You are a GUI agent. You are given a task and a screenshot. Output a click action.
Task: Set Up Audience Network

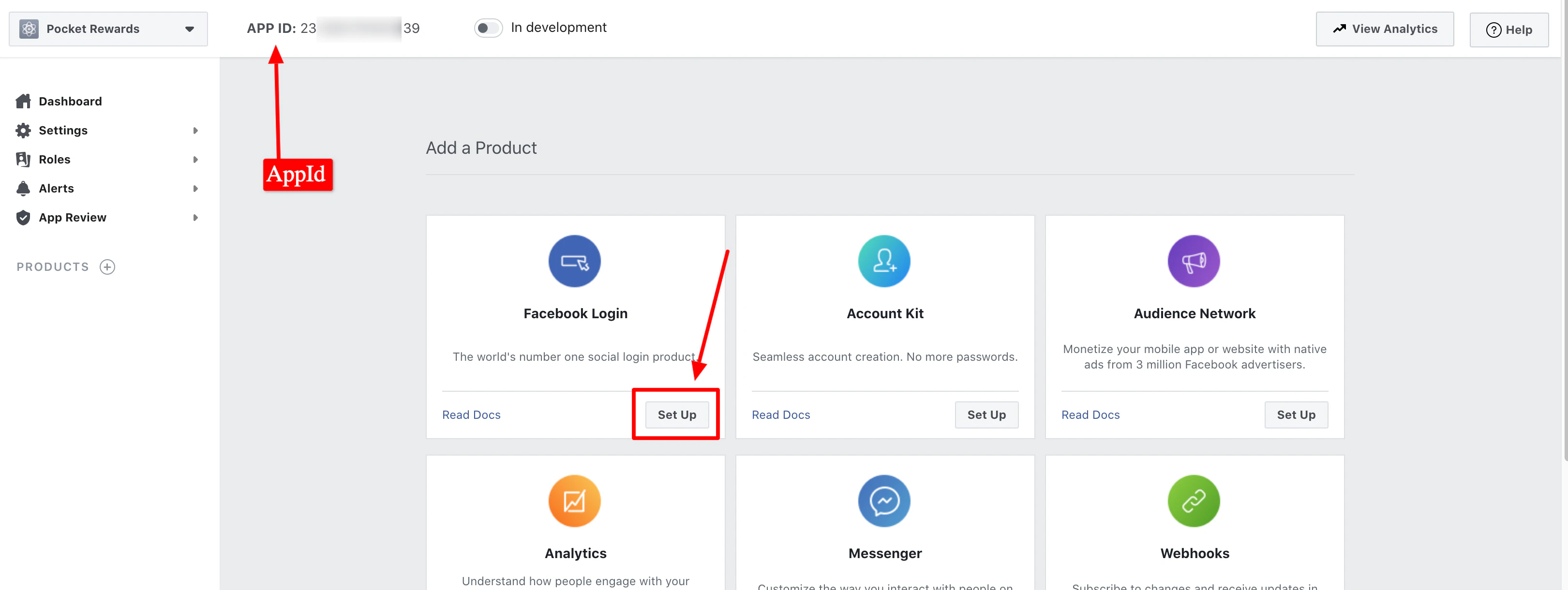coord(1296,415)
